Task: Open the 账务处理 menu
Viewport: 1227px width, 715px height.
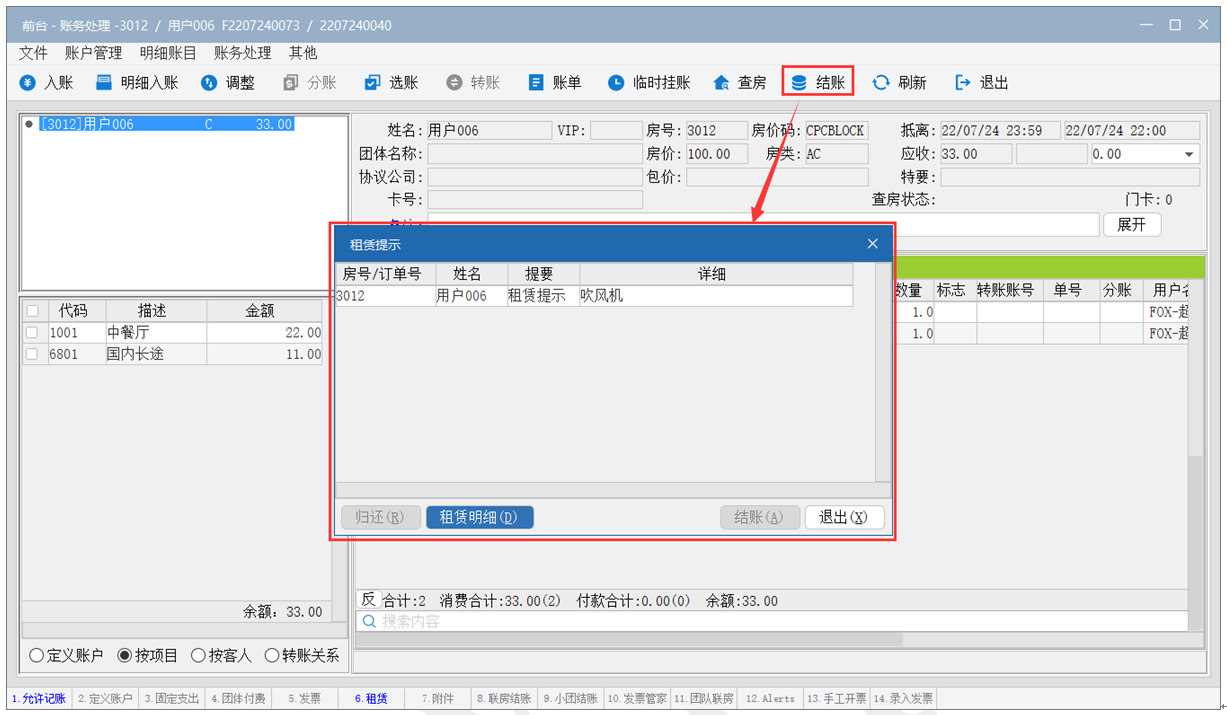Action: click(243, 53)
